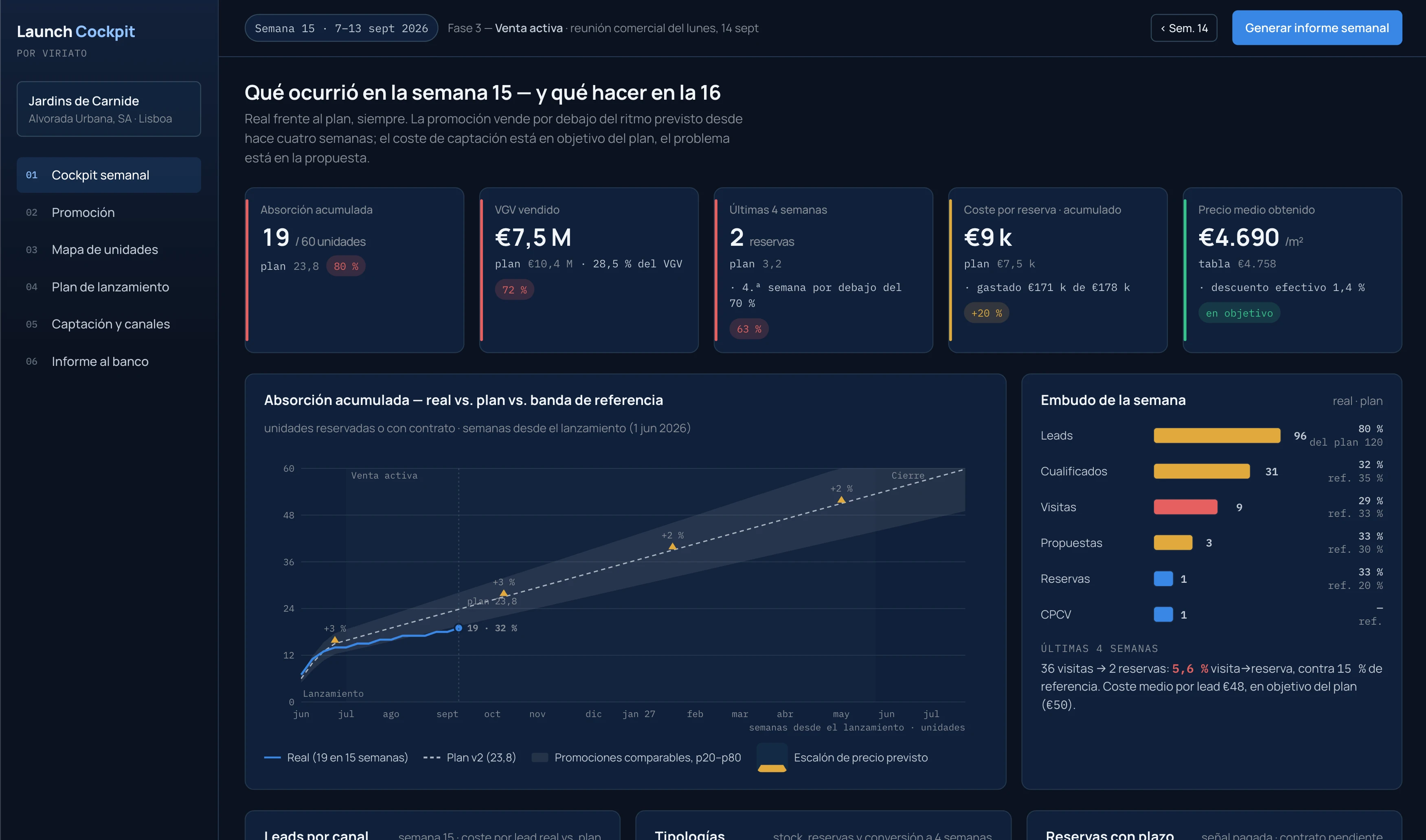Viewport: 1426px width, 840px height.
Task: Click the 72 % badge in VGV vendido
Action: click(514, 290)
